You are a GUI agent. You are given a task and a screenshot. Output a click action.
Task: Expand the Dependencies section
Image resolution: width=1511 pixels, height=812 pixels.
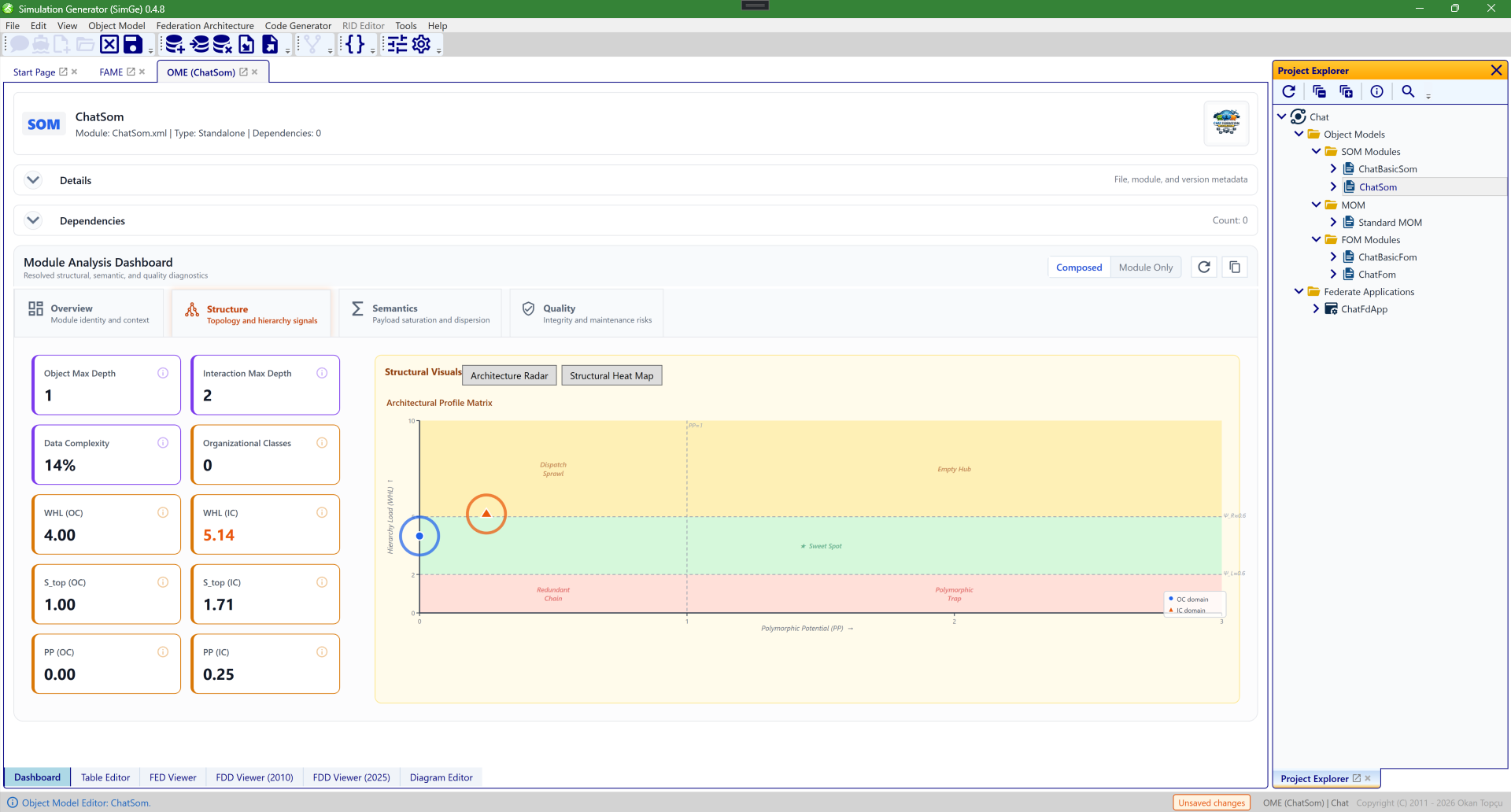tap(33, 220)
